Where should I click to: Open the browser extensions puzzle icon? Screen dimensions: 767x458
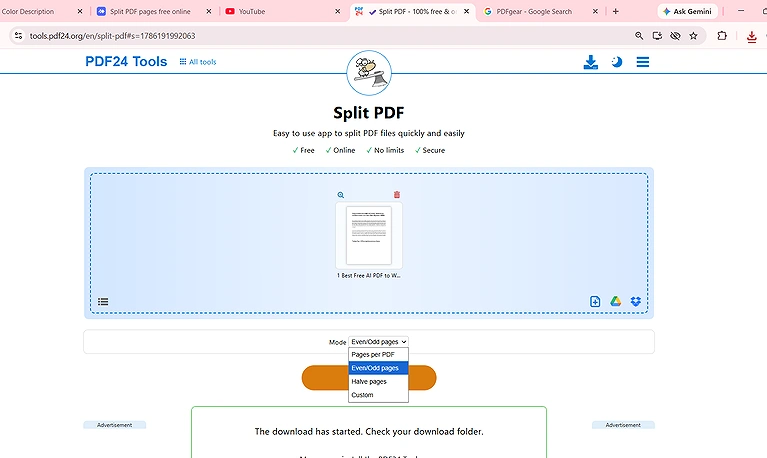tap(722, 36)
